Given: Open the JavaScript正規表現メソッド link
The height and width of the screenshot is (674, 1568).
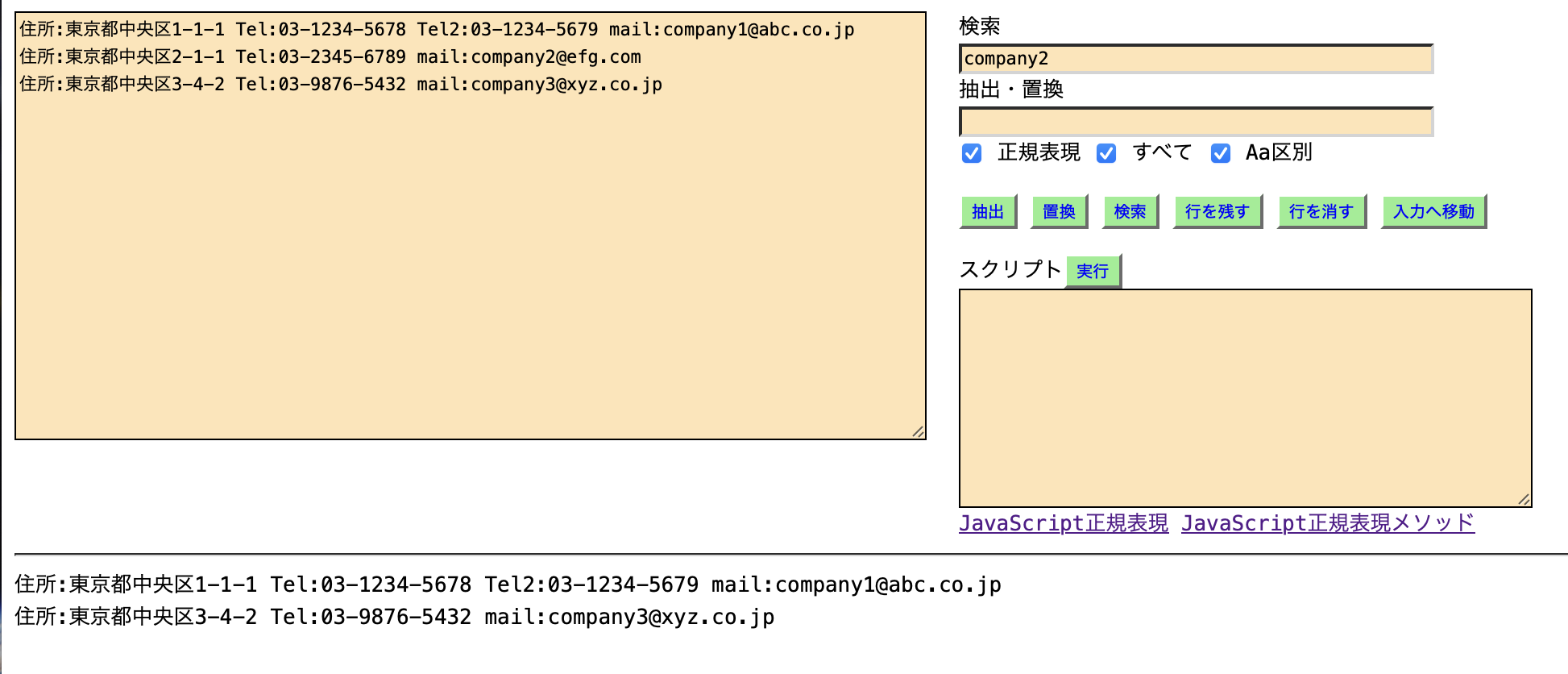Looking at the screenshot, I should 1328,523.
